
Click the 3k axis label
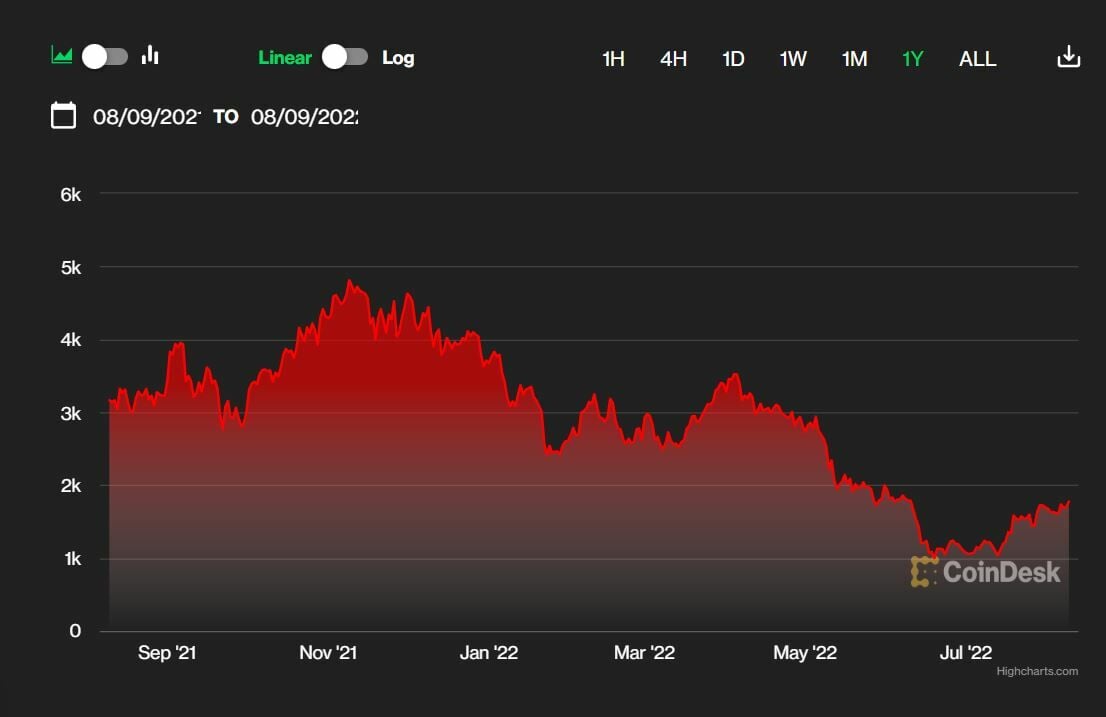click(71, 414)
